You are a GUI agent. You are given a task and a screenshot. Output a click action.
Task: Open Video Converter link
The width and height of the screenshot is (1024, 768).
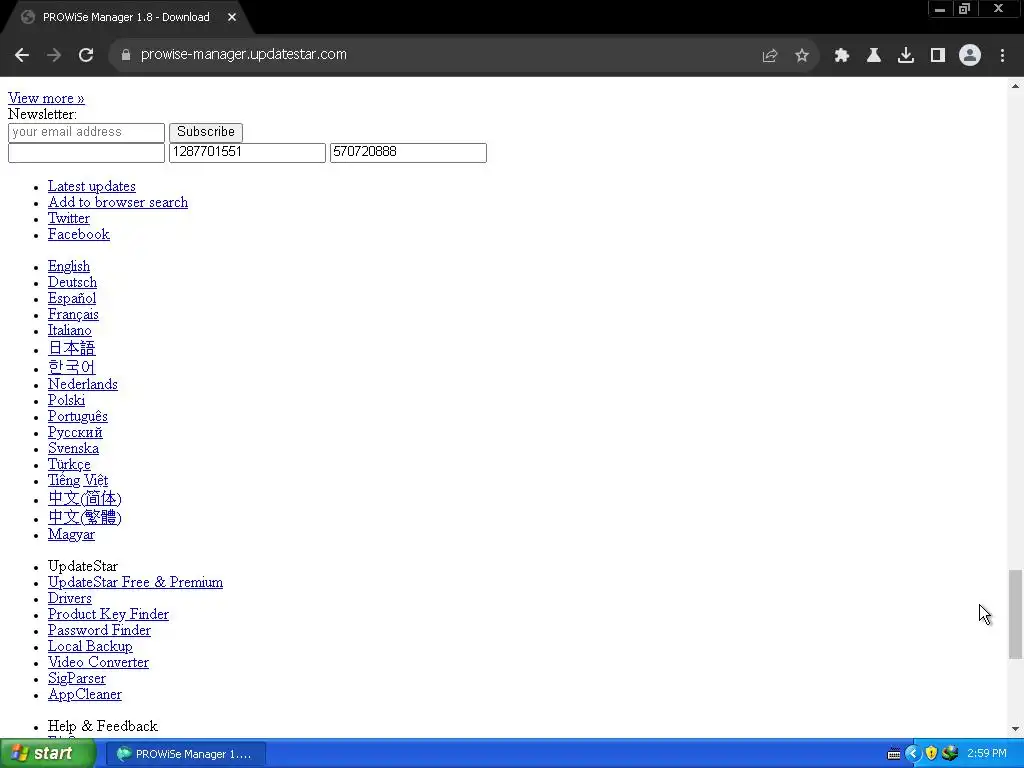98,663
